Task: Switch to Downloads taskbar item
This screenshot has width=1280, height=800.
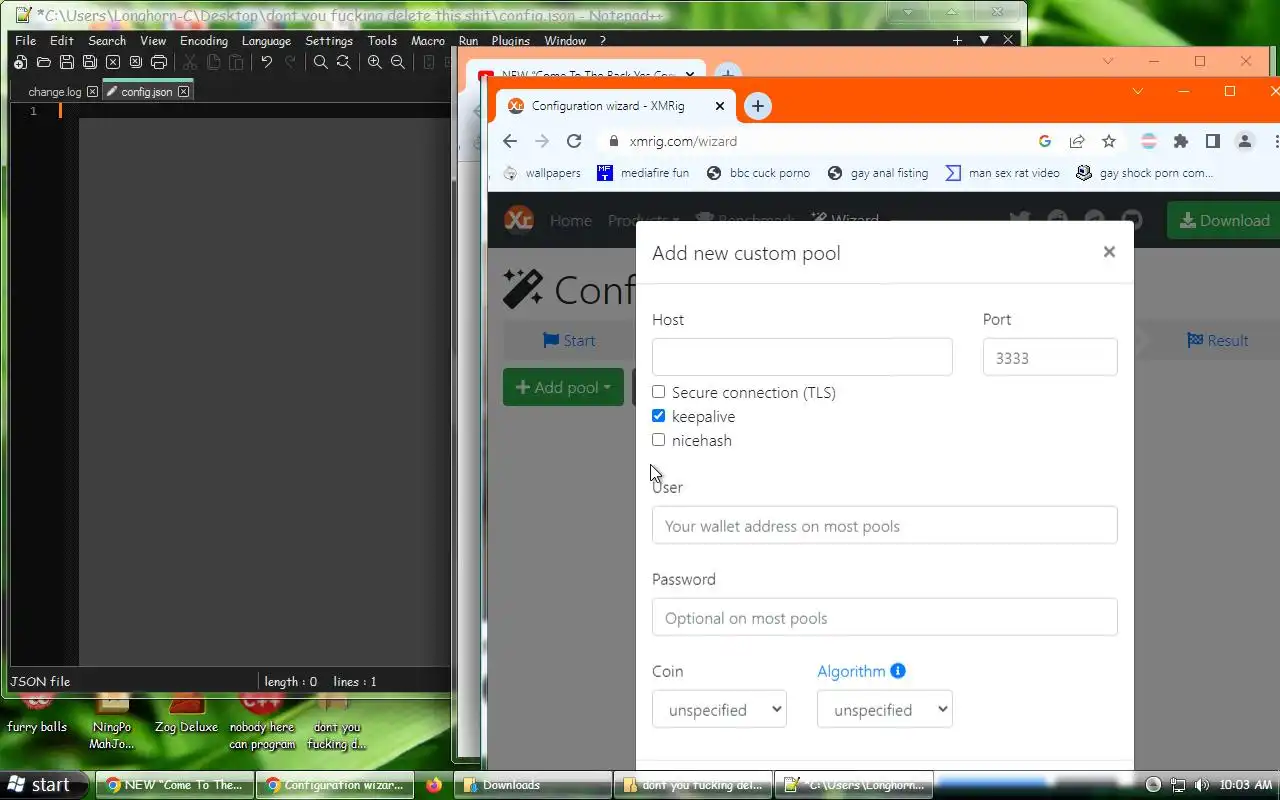Action: click(532, 785)
